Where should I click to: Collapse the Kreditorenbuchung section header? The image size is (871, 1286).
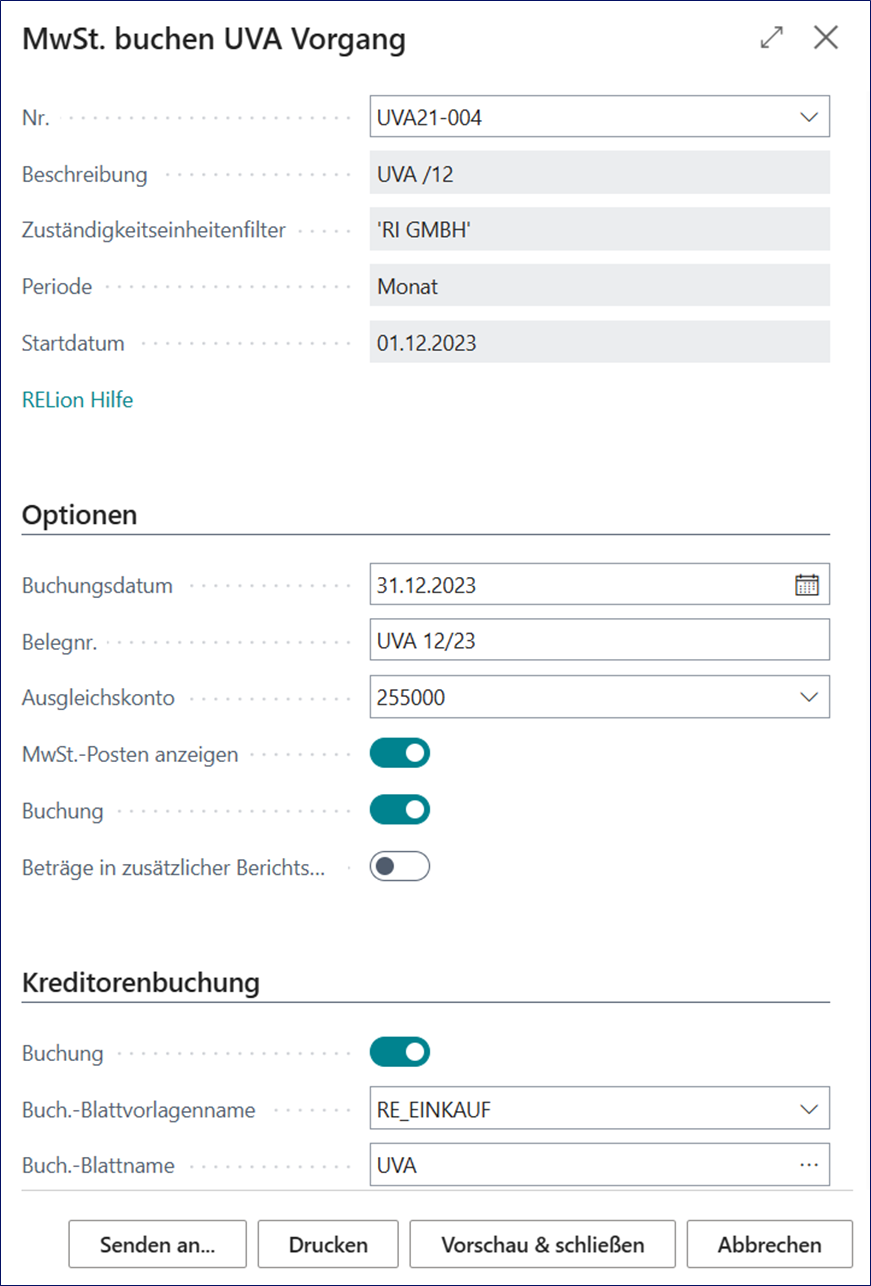(x=141, y=983)
